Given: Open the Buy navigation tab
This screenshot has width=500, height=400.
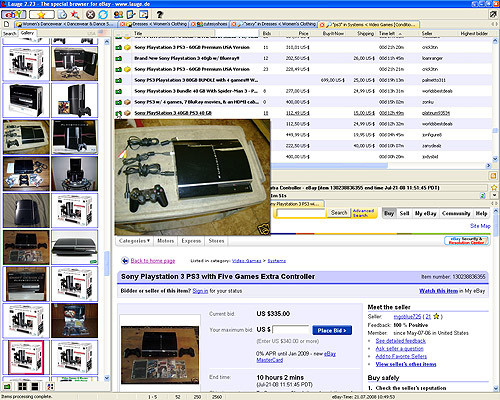Looking at the screenshot, I should 389,213.
